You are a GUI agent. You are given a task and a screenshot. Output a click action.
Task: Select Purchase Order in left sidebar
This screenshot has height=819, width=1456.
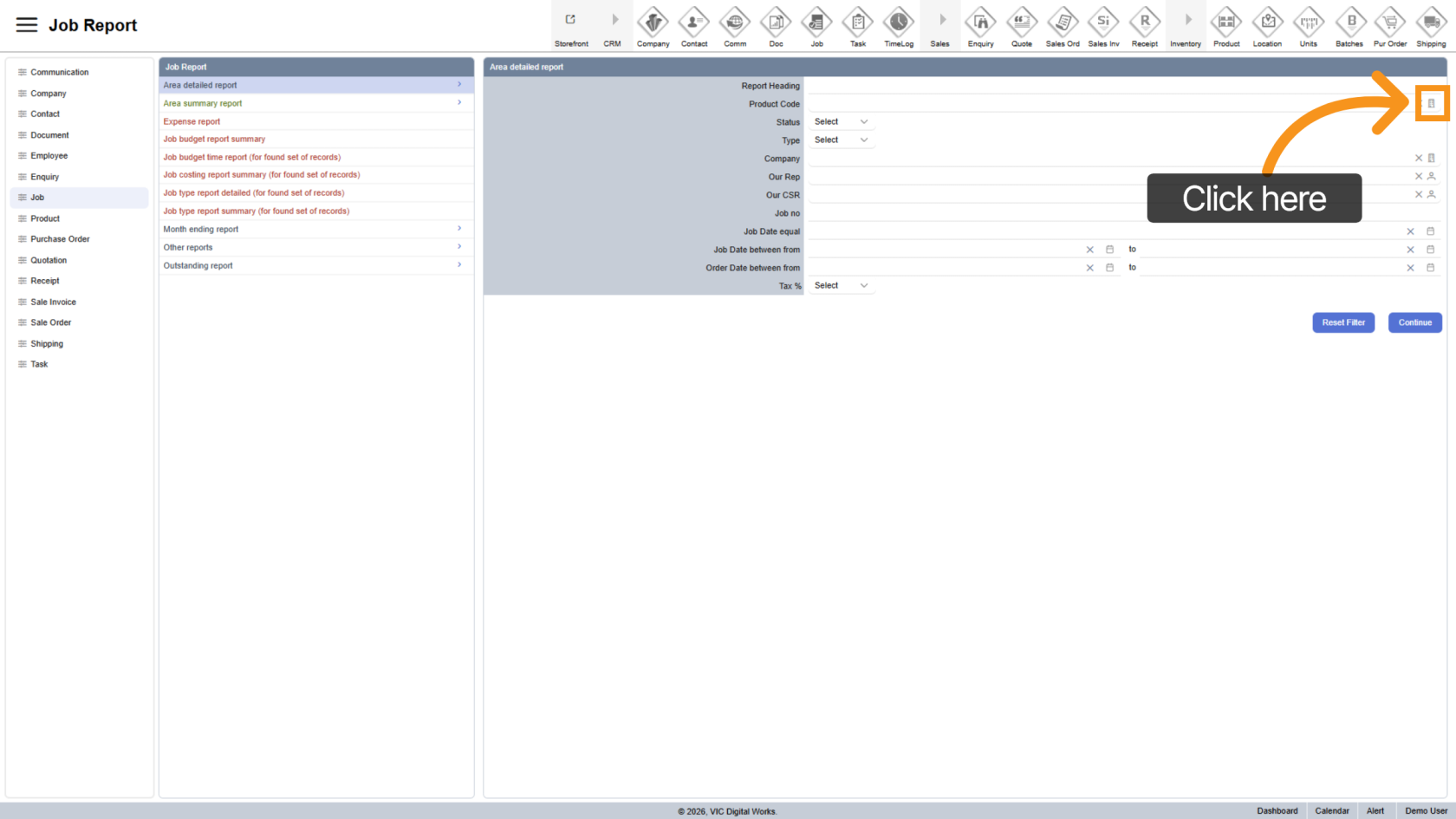pos(60,239)
